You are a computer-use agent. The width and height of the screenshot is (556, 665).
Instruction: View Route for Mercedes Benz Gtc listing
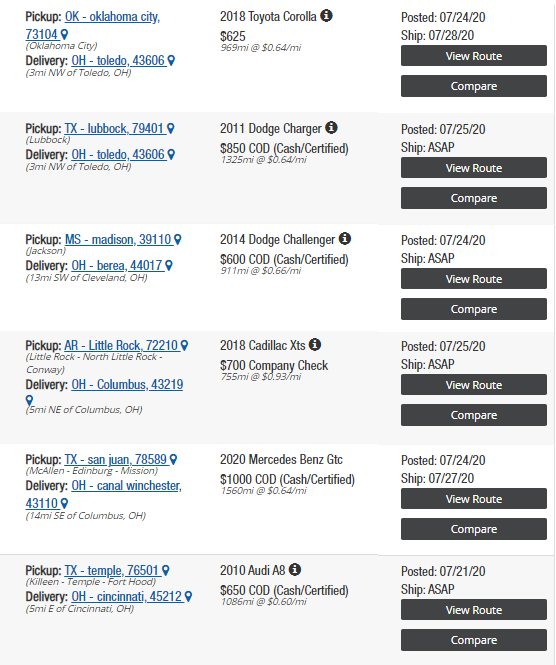(x=474, y=499)
